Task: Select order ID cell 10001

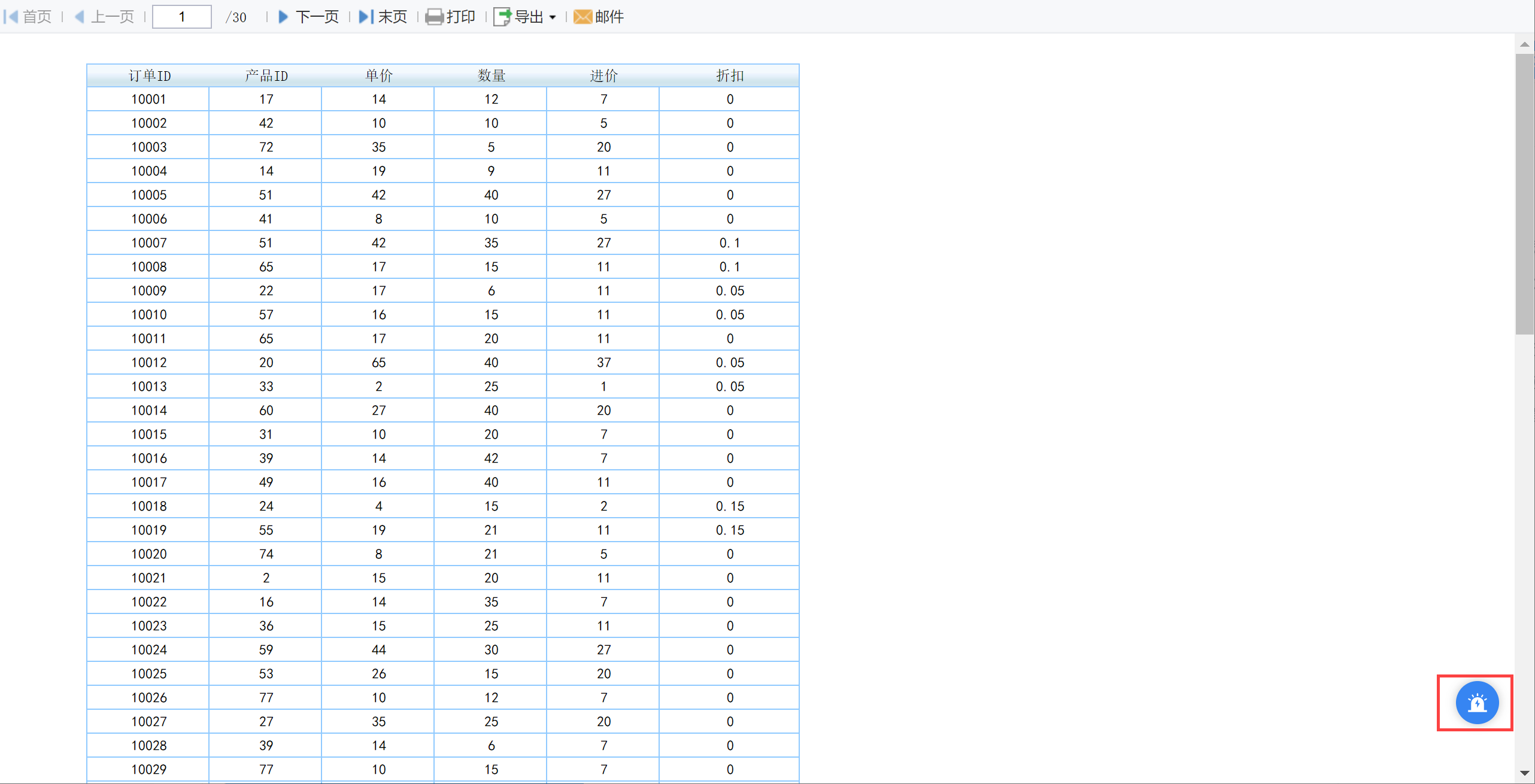Action: (x=148, y=99)
